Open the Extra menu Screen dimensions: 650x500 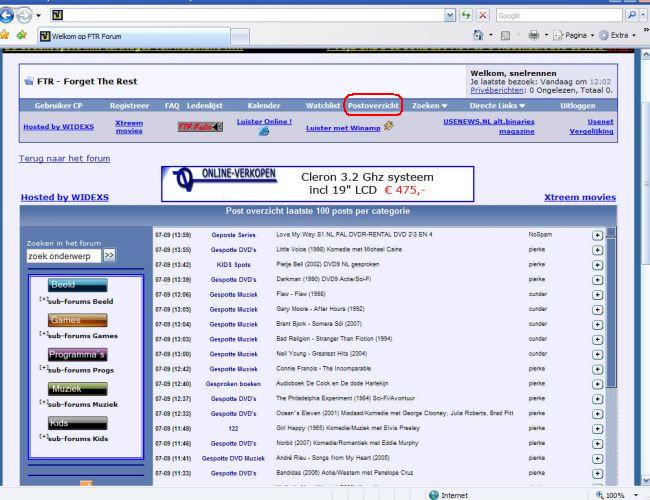618,36
